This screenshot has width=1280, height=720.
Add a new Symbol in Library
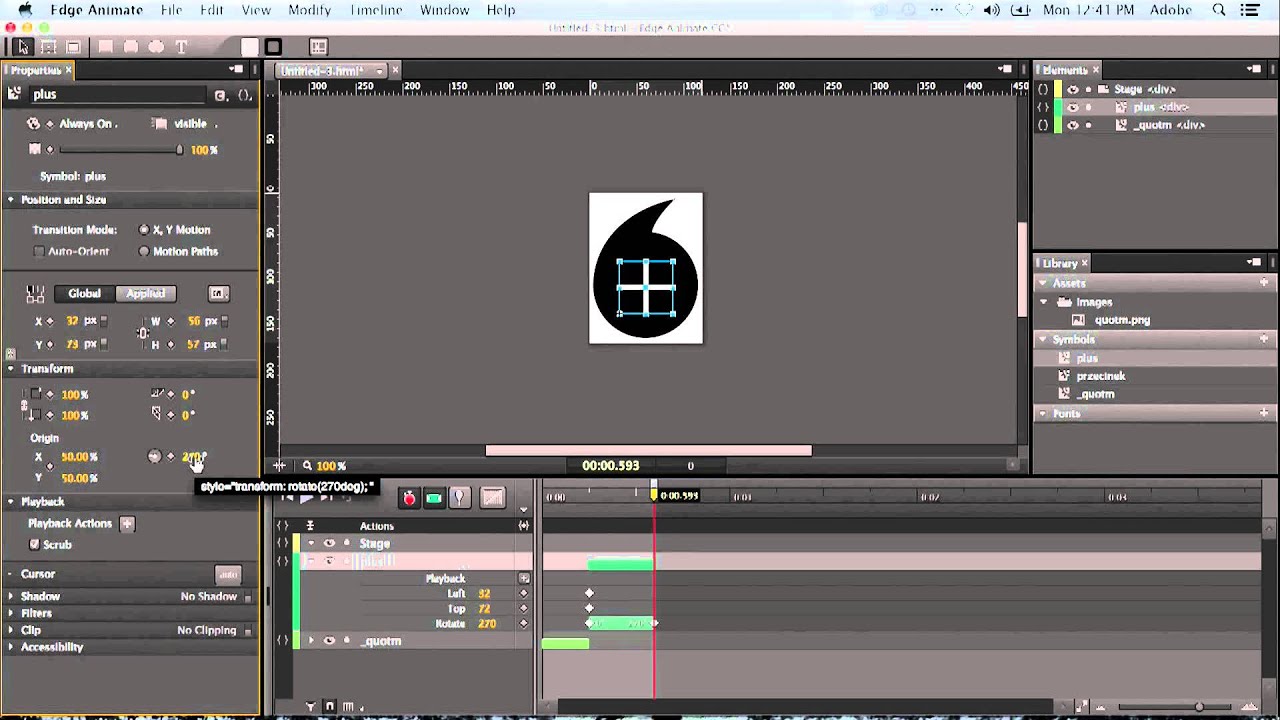click(1264, 339)
